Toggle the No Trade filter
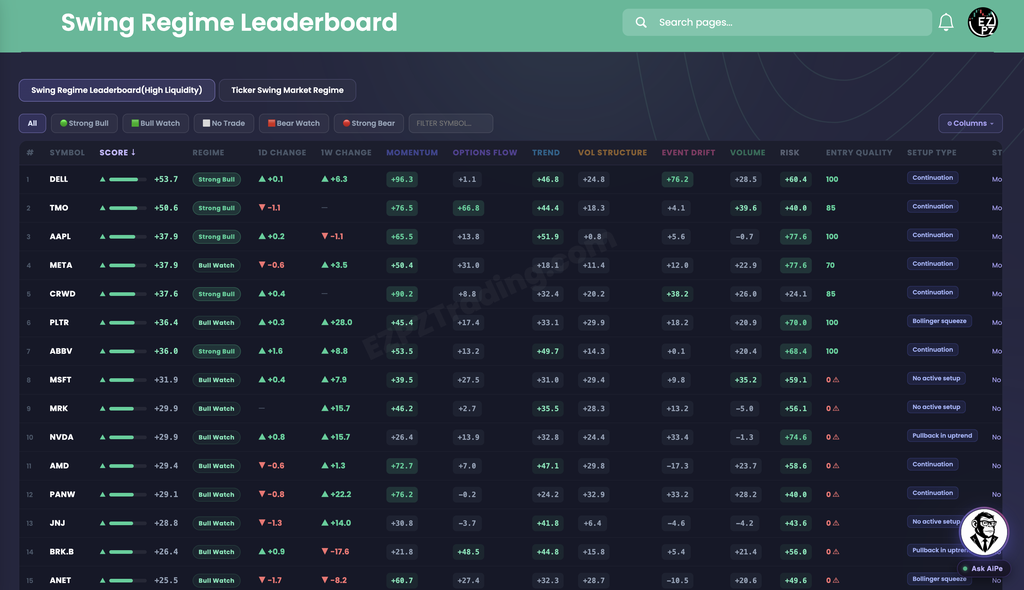This screenshot has height=590, width=1024. 224,123
